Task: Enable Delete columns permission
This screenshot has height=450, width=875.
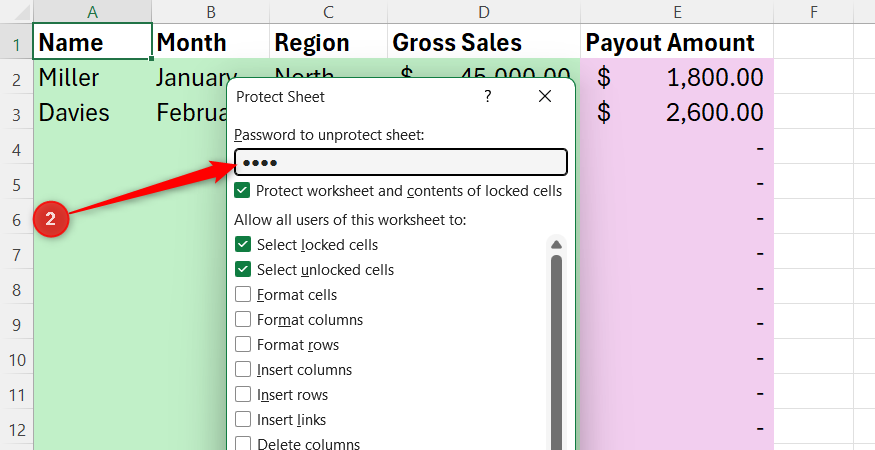Action: [243, 444]
